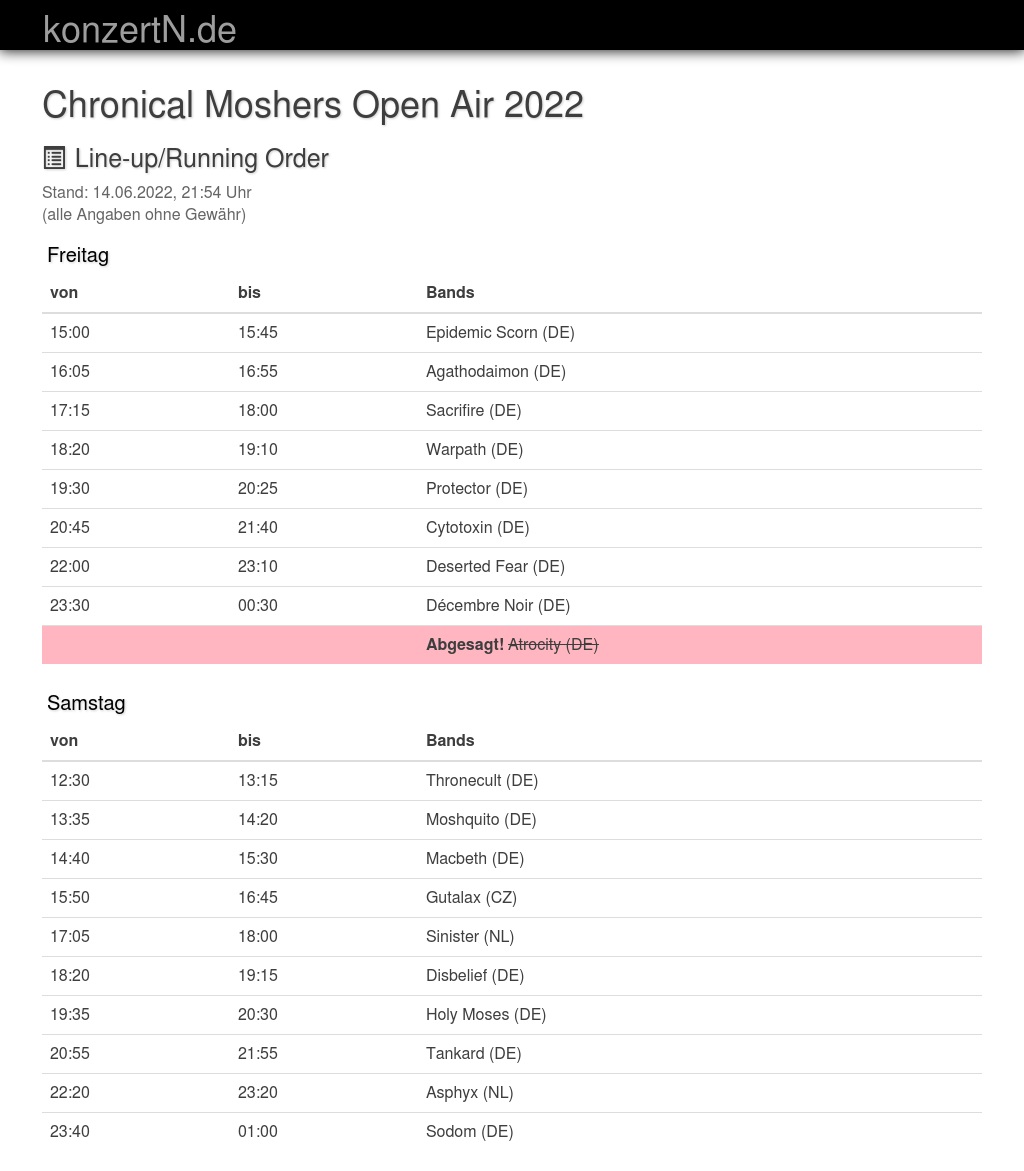Click the Freitag section heading
Viewport: 1024px width, 1171px height.
(x=78, y=255)
